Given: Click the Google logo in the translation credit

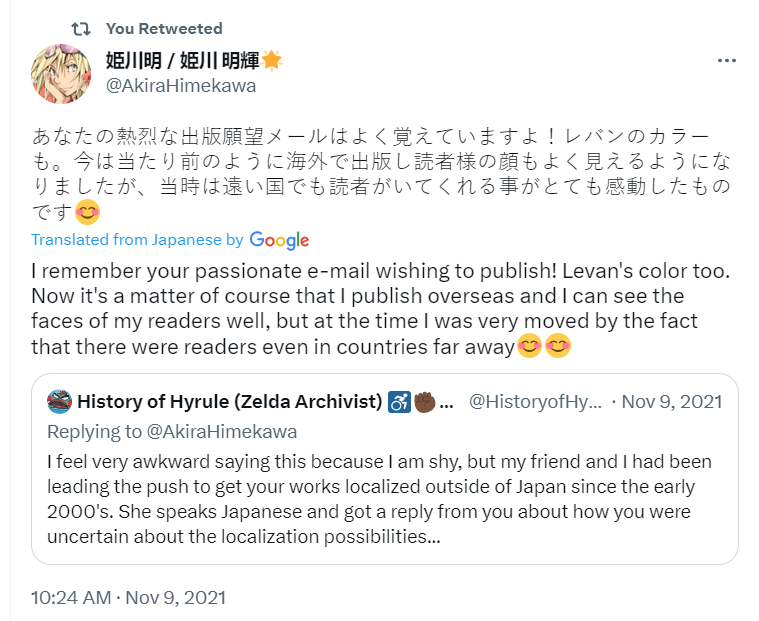Looking at the screenshot, I should (x=279, y=240).
